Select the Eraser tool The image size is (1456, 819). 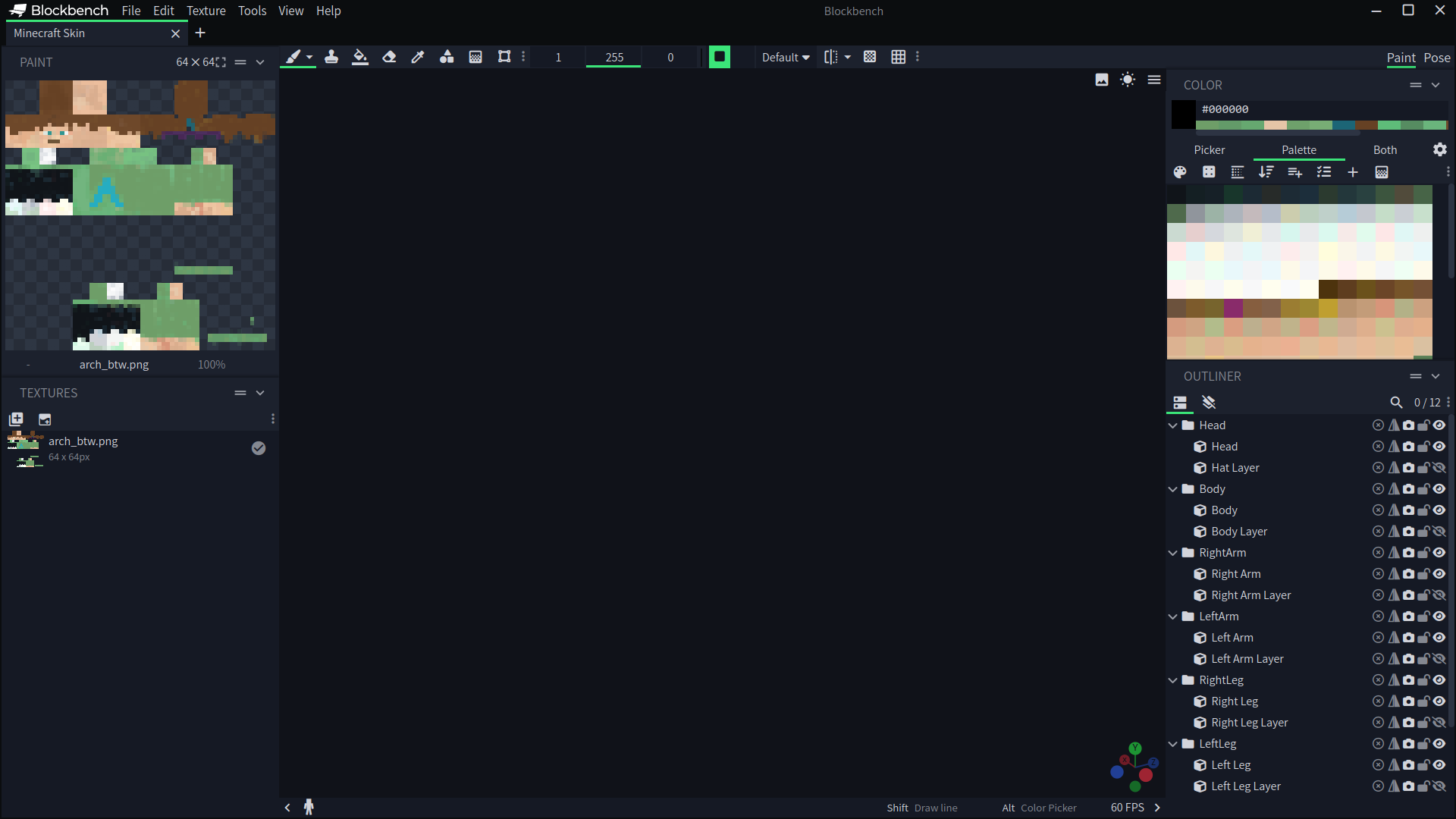389,57
